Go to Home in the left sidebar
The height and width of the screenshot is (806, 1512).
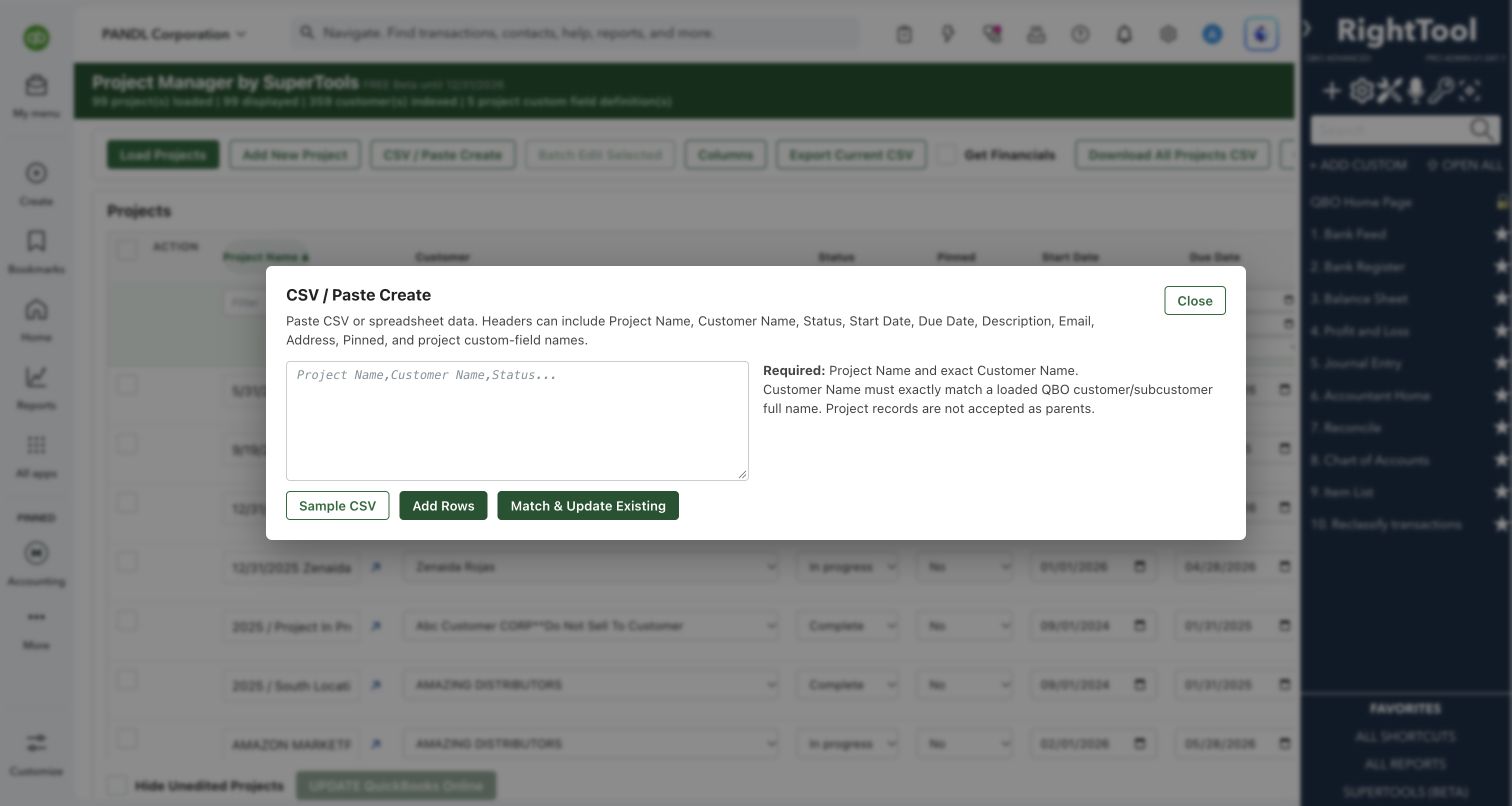point(36,319)
